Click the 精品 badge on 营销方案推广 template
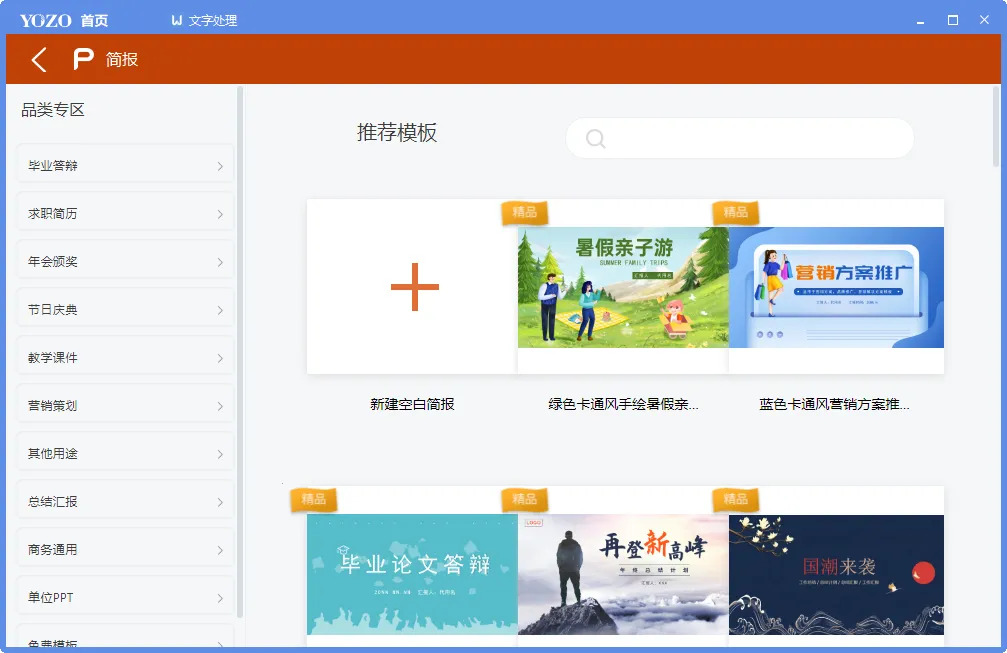 [x=736, y=212]
